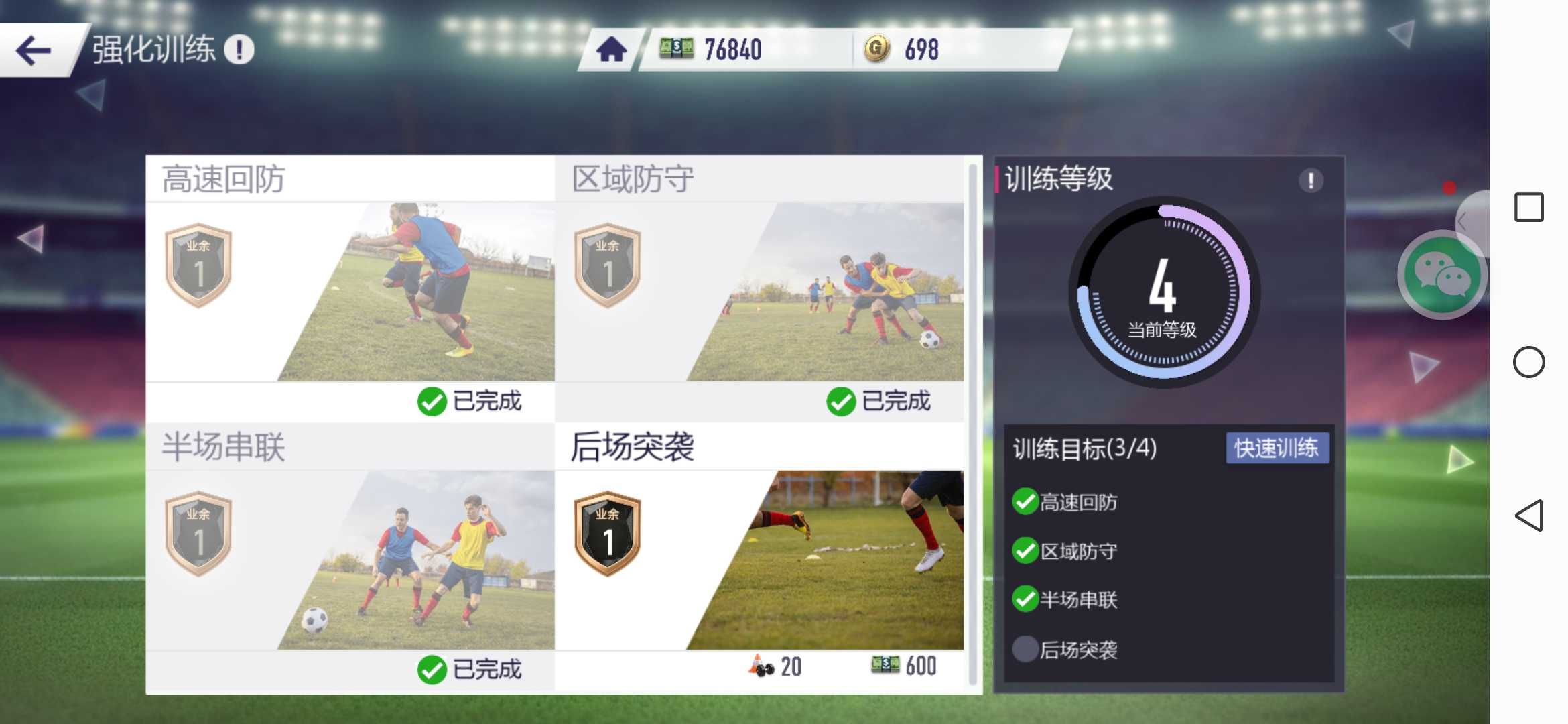Select the 高速回防 training card
The image size is (1568, 724).
[x=350, y=289]
